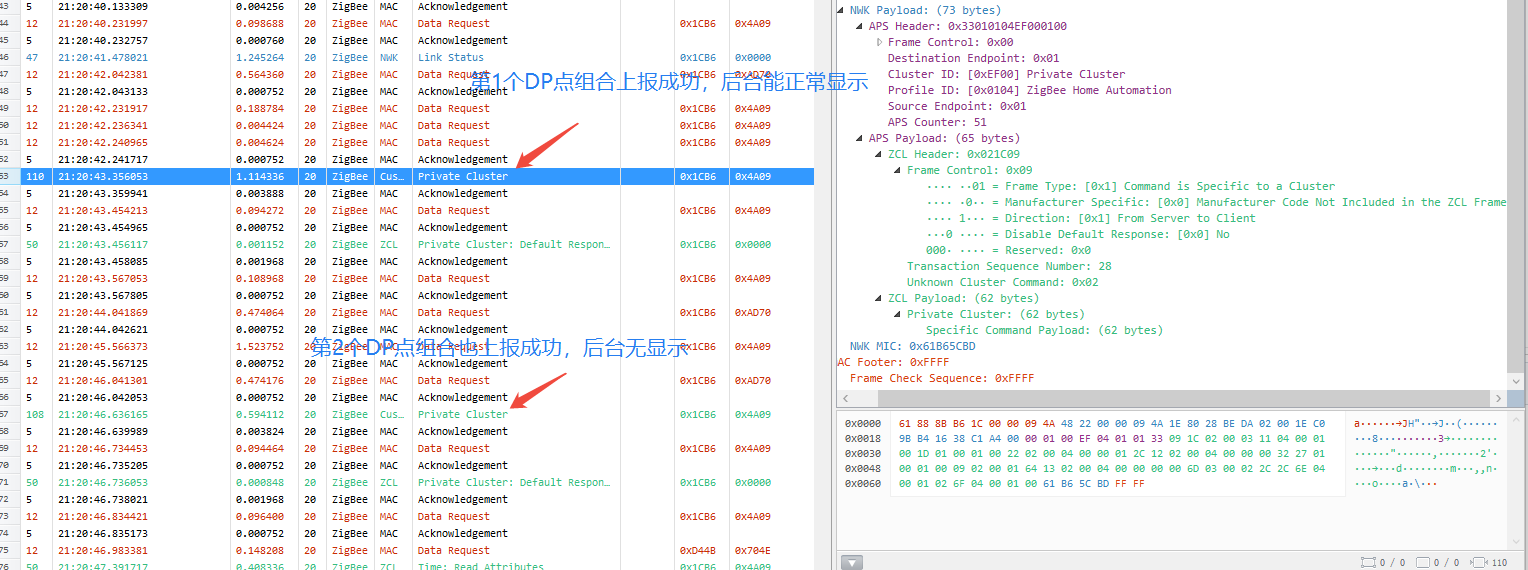Image resolution: width=1528 pixels, height=570 pixels.
Task: Click the selection count icon in status bar
Action: 1369,563
